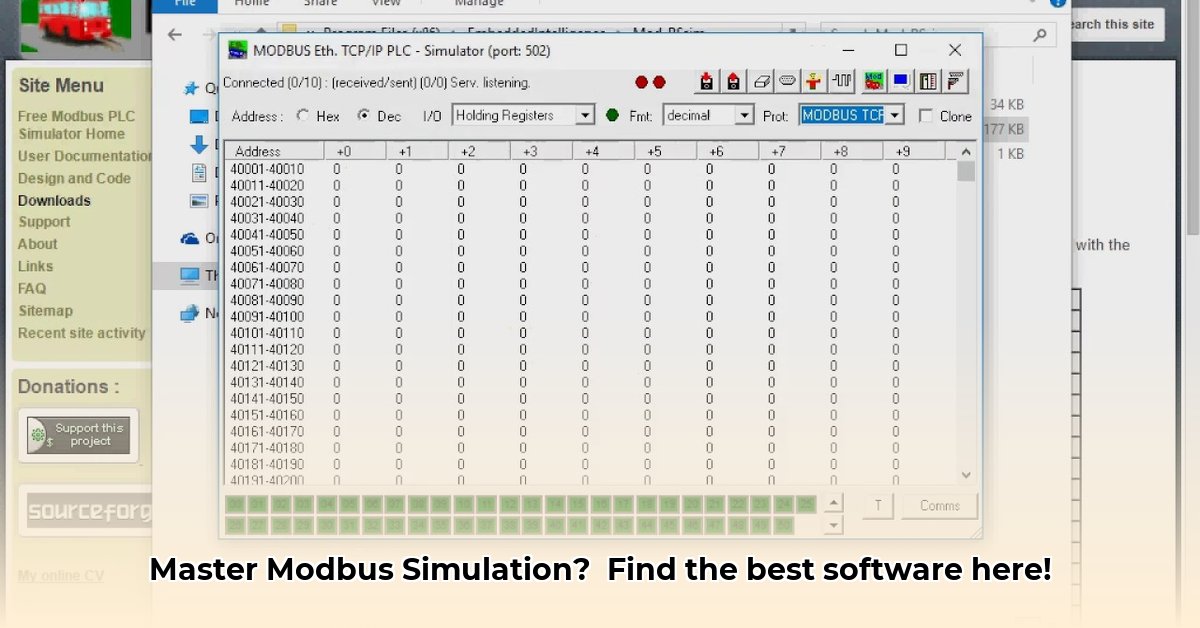This screenshot has width=1200, height=628.
Task: Click the Explorer search input field
Action: [x=938, y=35]
